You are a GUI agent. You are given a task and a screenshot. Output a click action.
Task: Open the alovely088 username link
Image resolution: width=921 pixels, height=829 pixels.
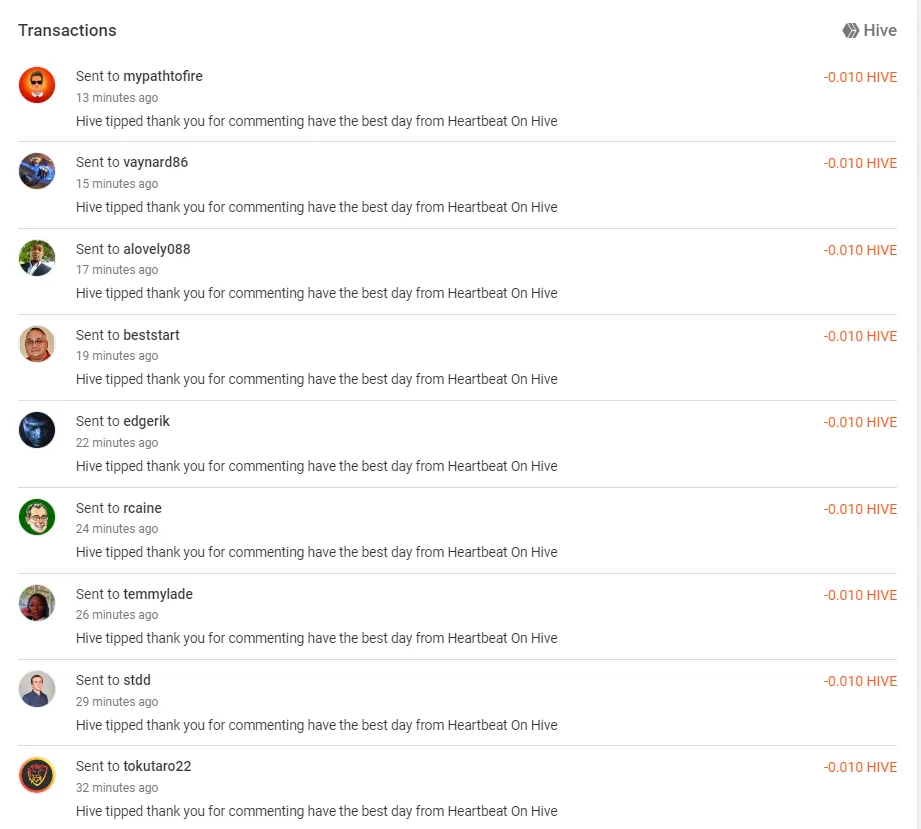(157, 249)
